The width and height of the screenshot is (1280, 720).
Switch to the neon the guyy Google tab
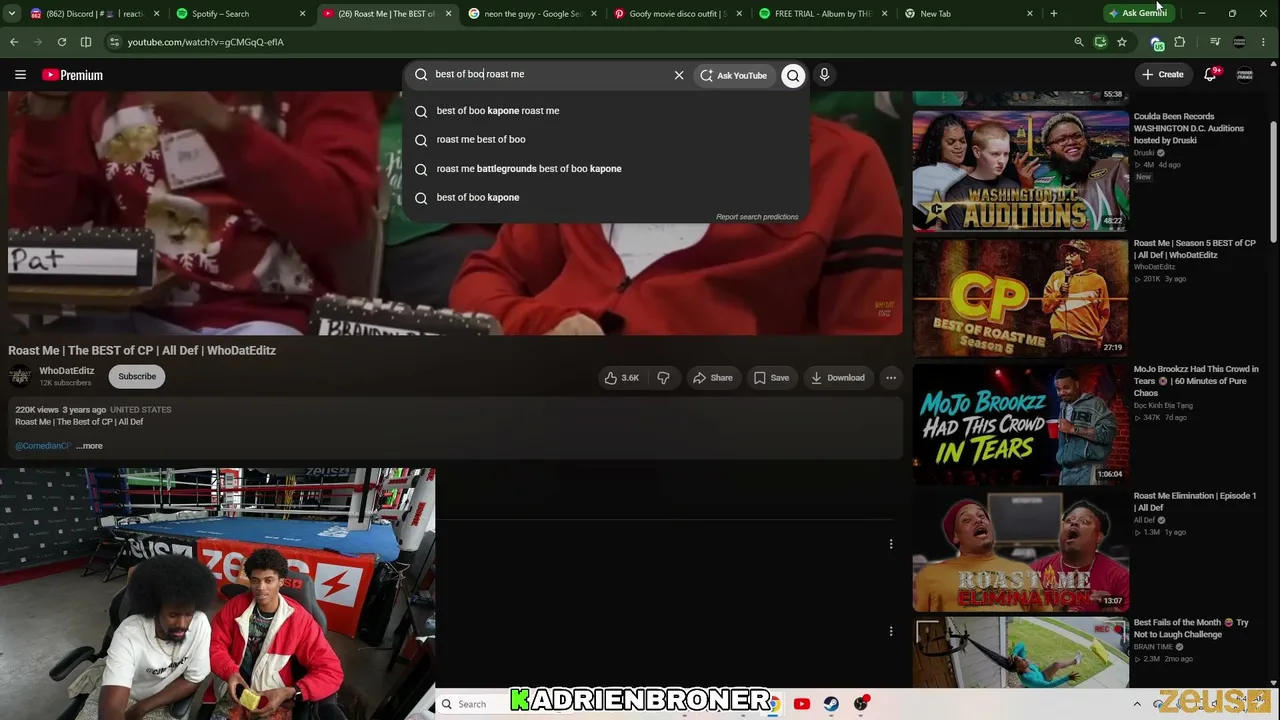point(531,14)
